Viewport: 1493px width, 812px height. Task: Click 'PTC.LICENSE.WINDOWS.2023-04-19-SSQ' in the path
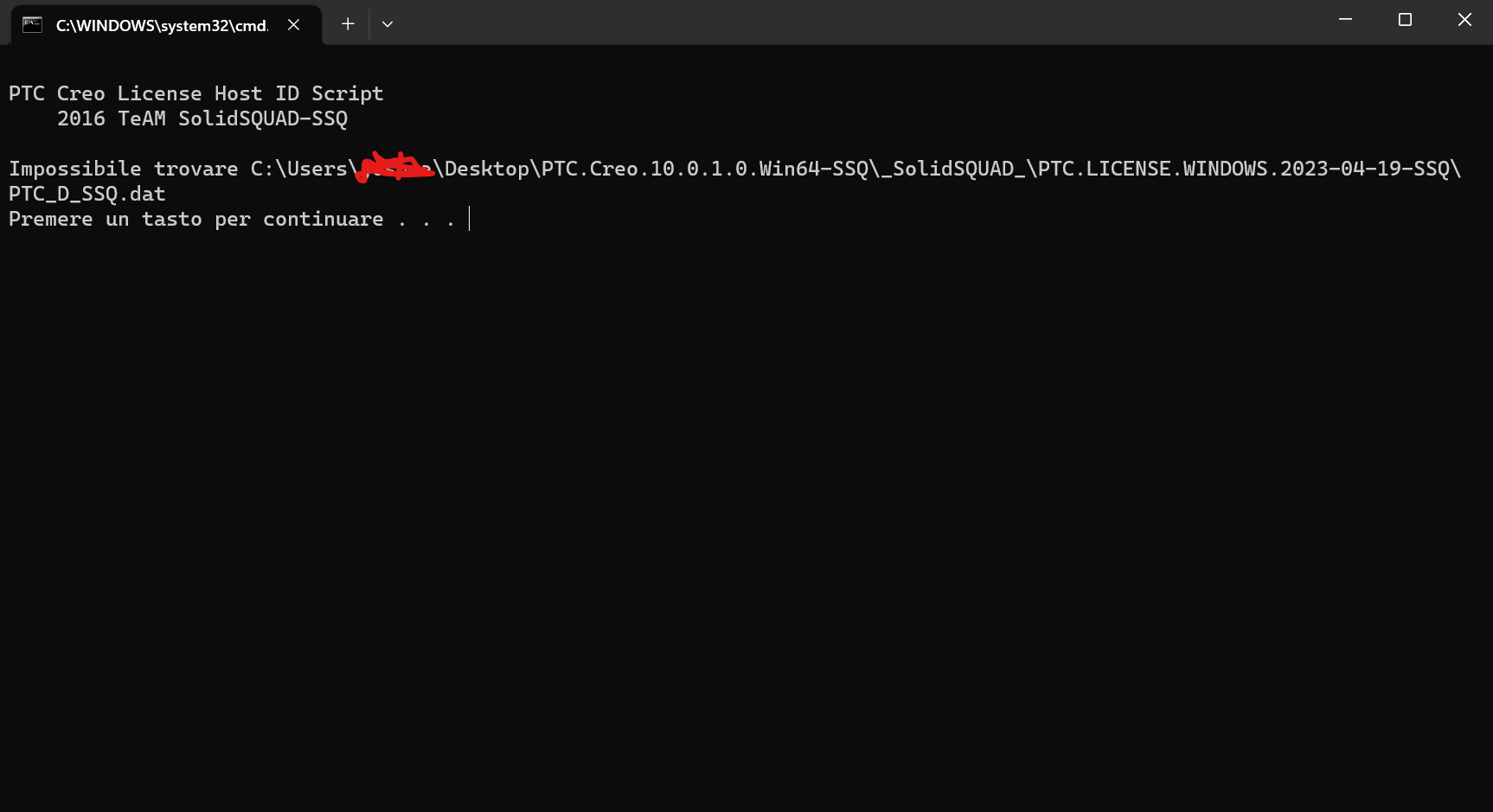pos(1244,169)
